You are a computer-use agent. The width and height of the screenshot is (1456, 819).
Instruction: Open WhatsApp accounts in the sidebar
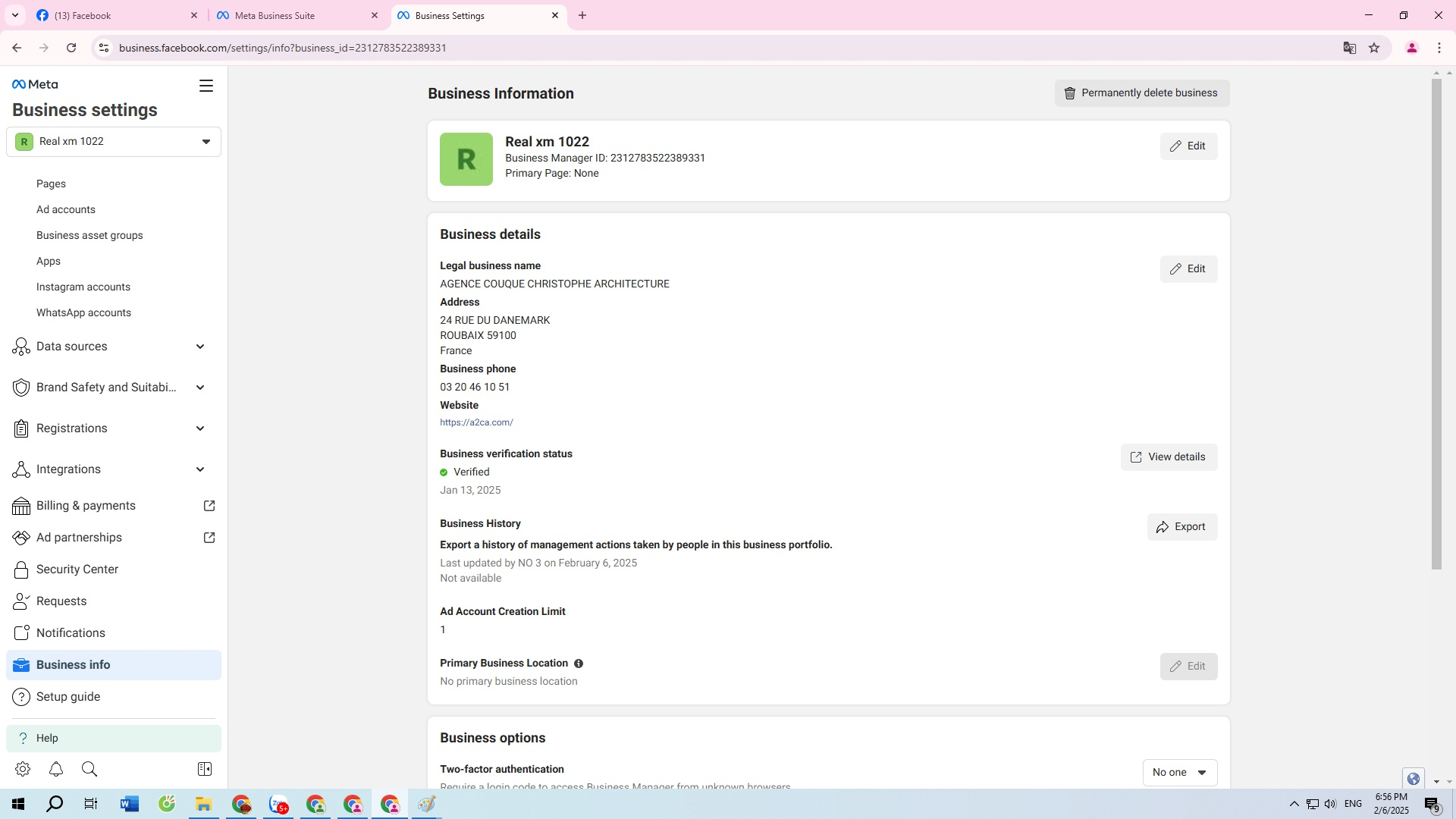tap(83, 312)
